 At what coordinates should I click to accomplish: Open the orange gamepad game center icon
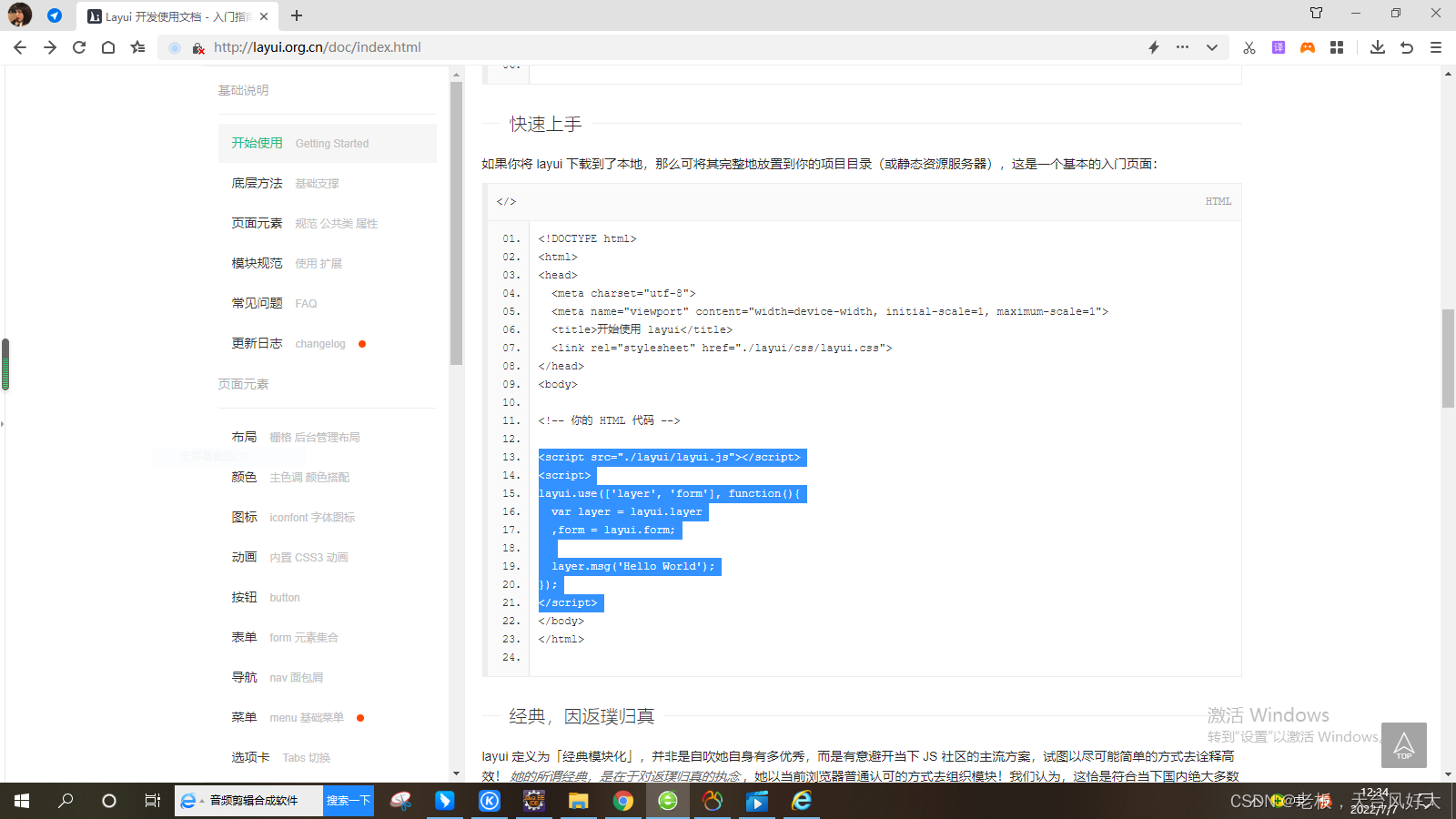(x=1308, y=47)
